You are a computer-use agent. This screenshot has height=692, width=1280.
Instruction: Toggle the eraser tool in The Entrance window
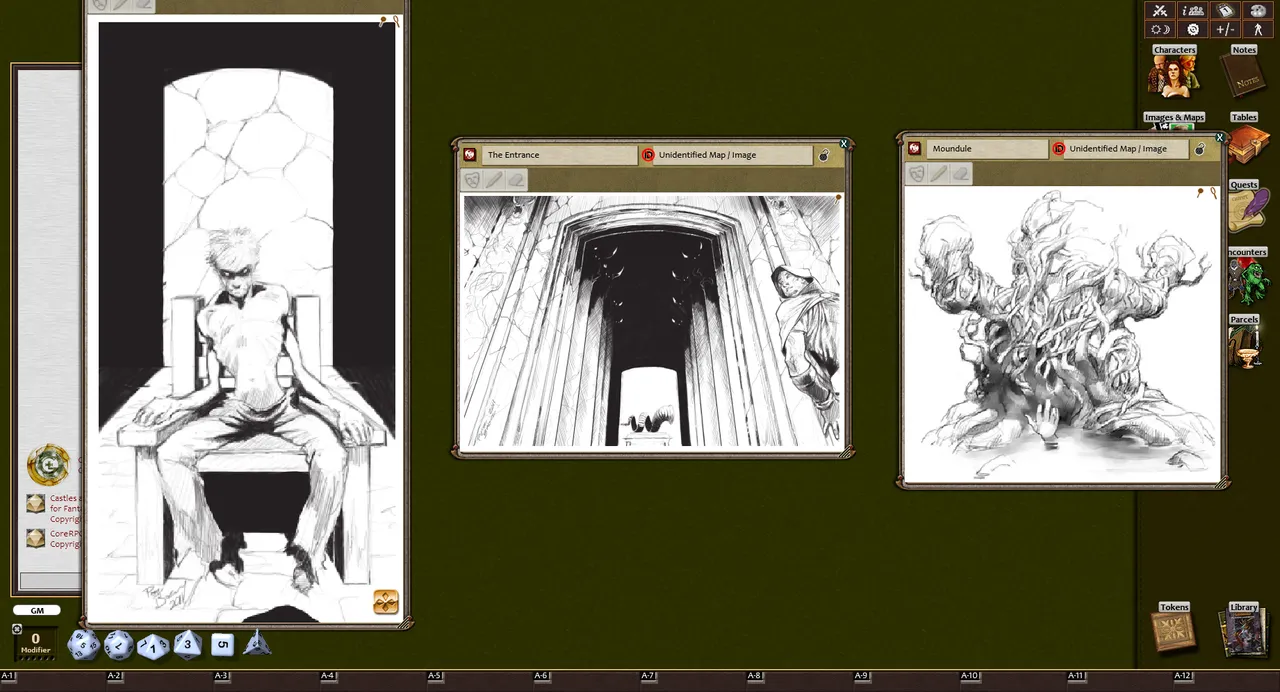pos(516,180)
